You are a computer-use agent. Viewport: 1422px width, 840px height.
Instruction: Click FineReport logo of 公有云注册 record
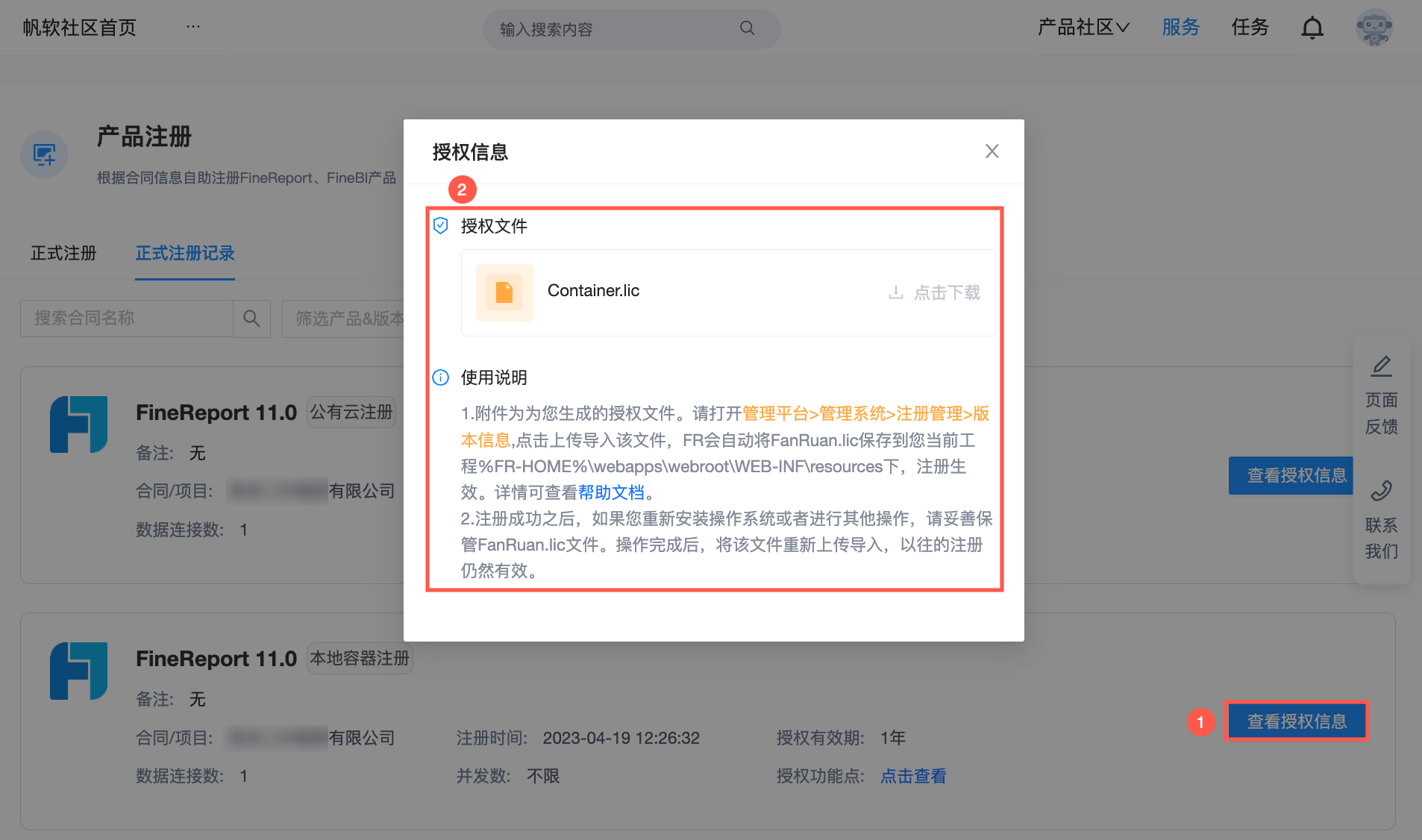[x=78, y=424]
